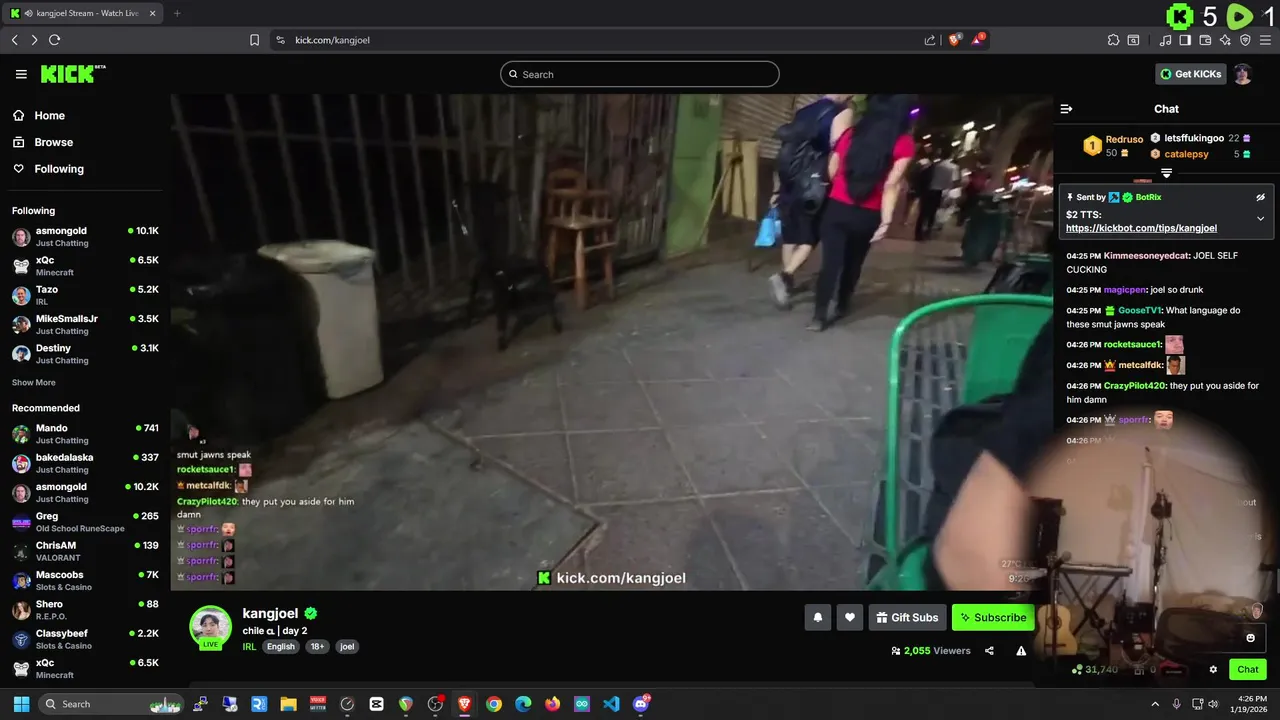This screenshot has height=720, width=1280.
Task: Open Shero's R.E.P.O. stream
Action: tap(85, 610)
